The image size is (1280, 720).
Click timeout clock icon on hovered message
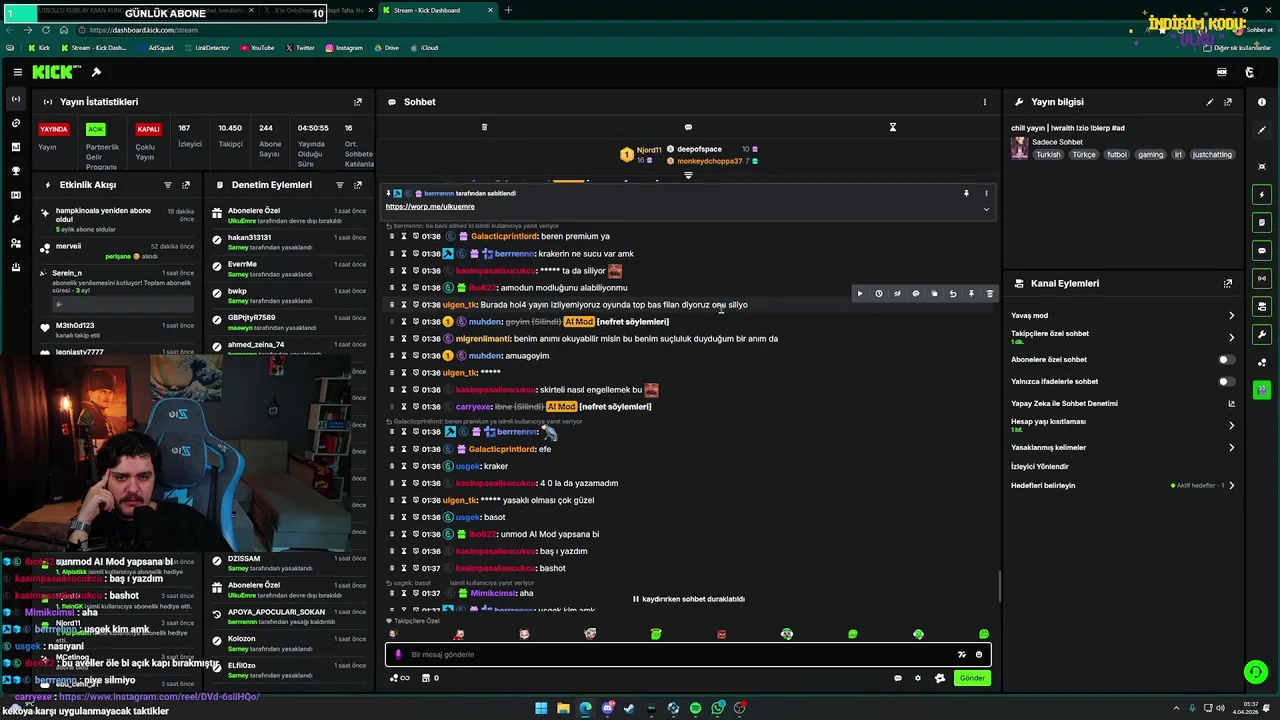click(879, 294)
